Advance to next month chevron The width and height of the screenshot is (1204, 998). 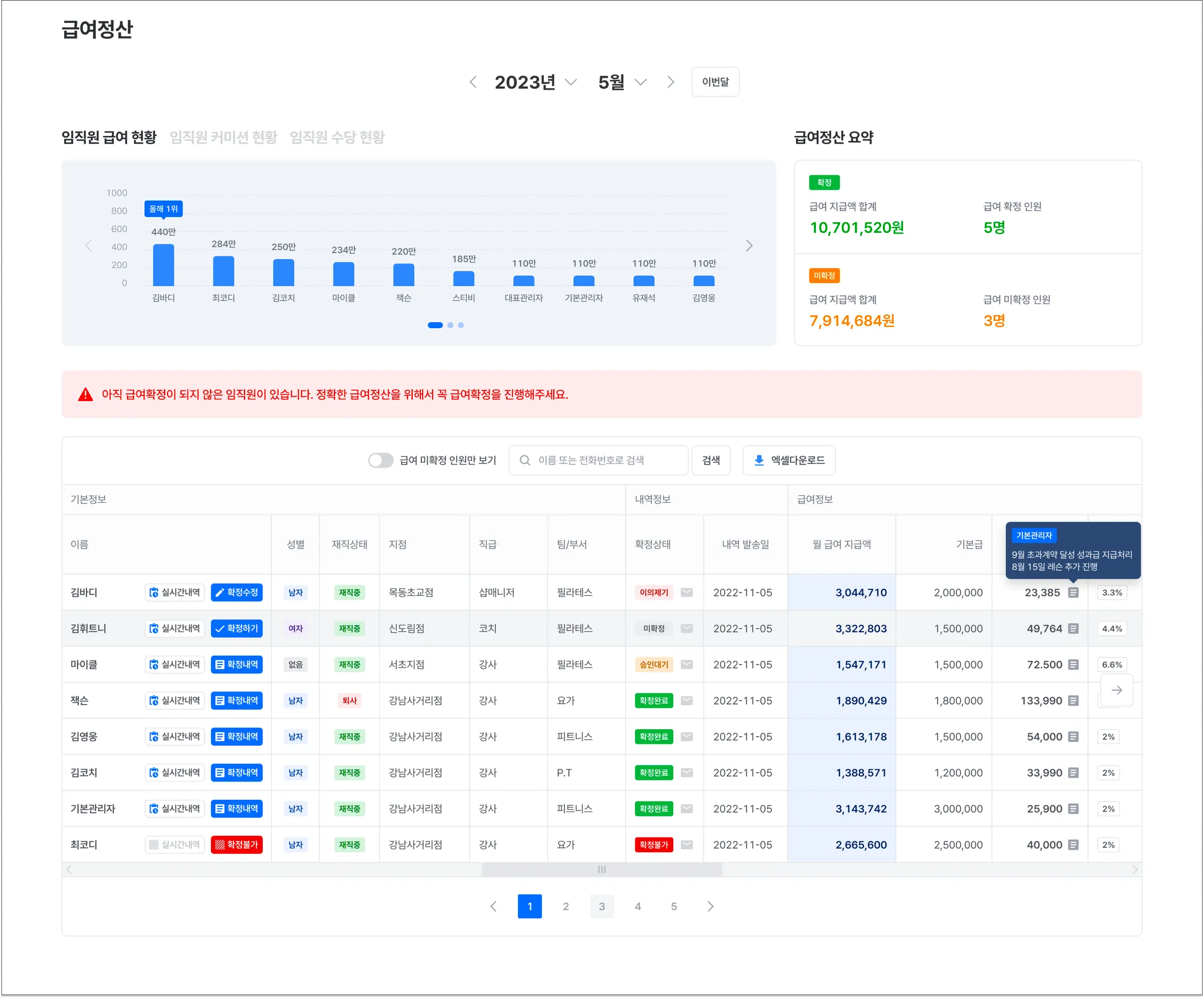click(671, 82)
